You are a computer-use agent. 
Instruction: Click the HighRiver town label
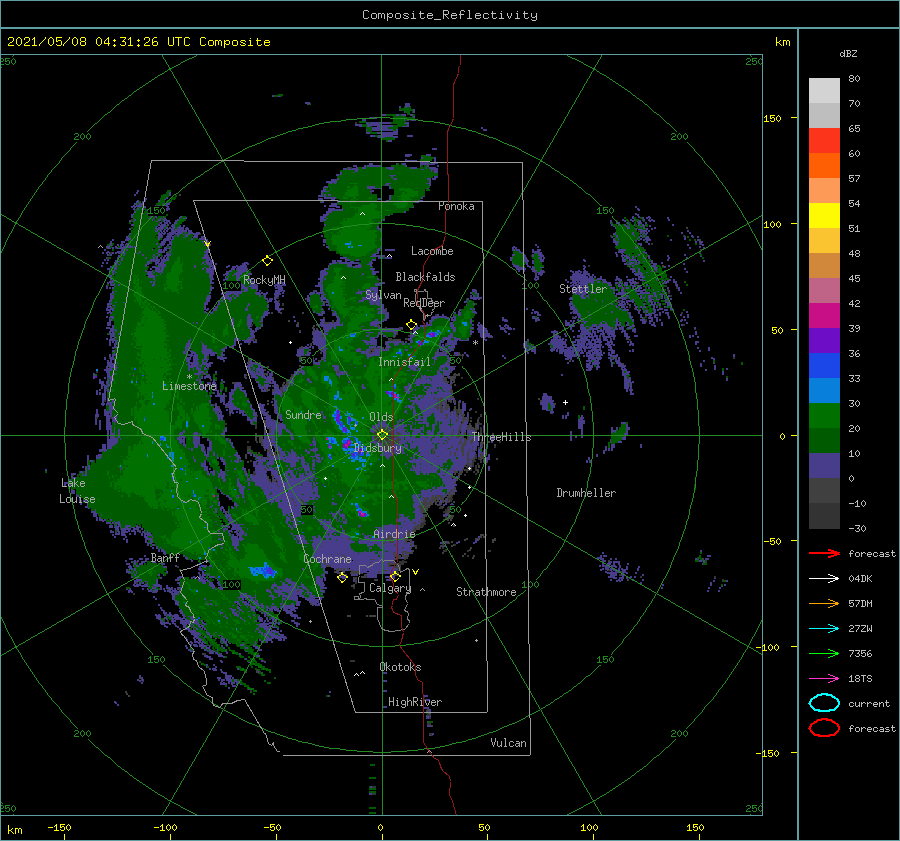(x=415, y=702)
